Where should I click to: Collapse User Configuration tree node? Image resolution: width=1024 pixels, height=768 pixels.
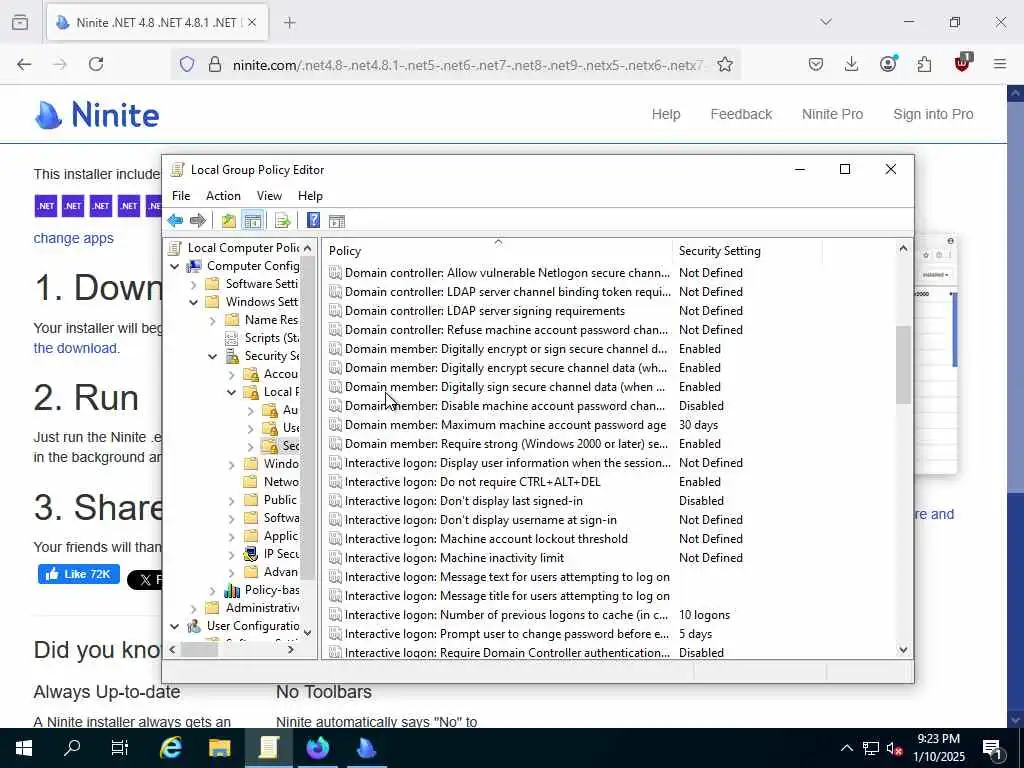[x=174, y=626]
